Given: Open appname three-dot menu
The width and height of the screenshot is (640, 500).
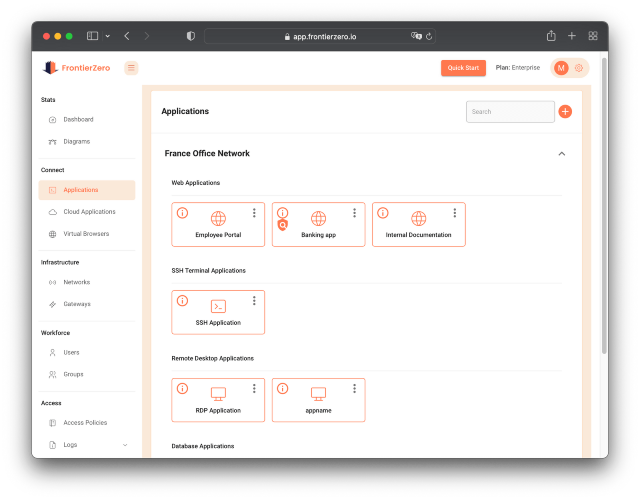Looking at the screenshot, I should click(354, 389).
